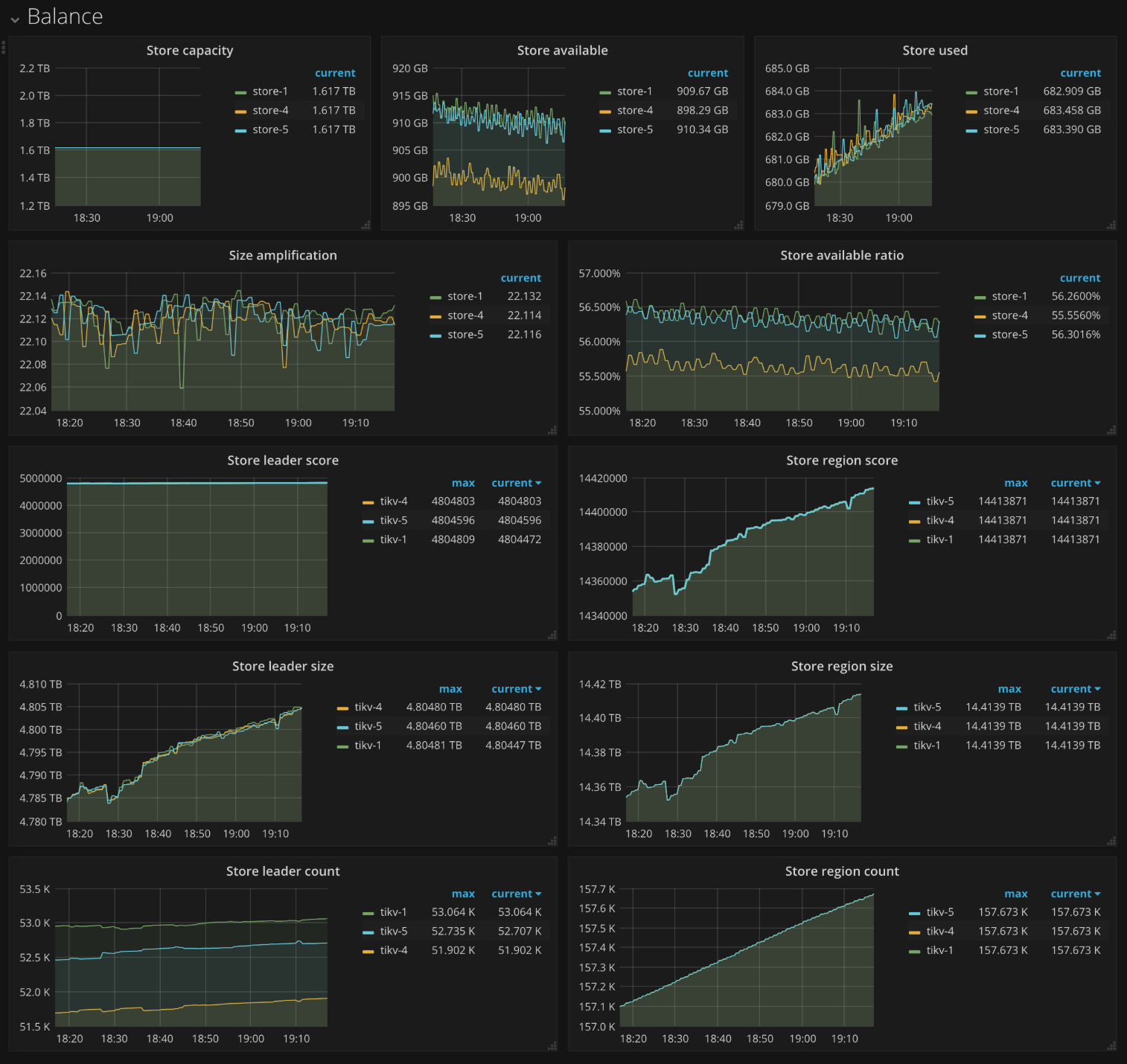Click store-5 color swatch in Store used legend
Image resolution: width=1127 pixels, height=1064 pixels.
(971, 130)
